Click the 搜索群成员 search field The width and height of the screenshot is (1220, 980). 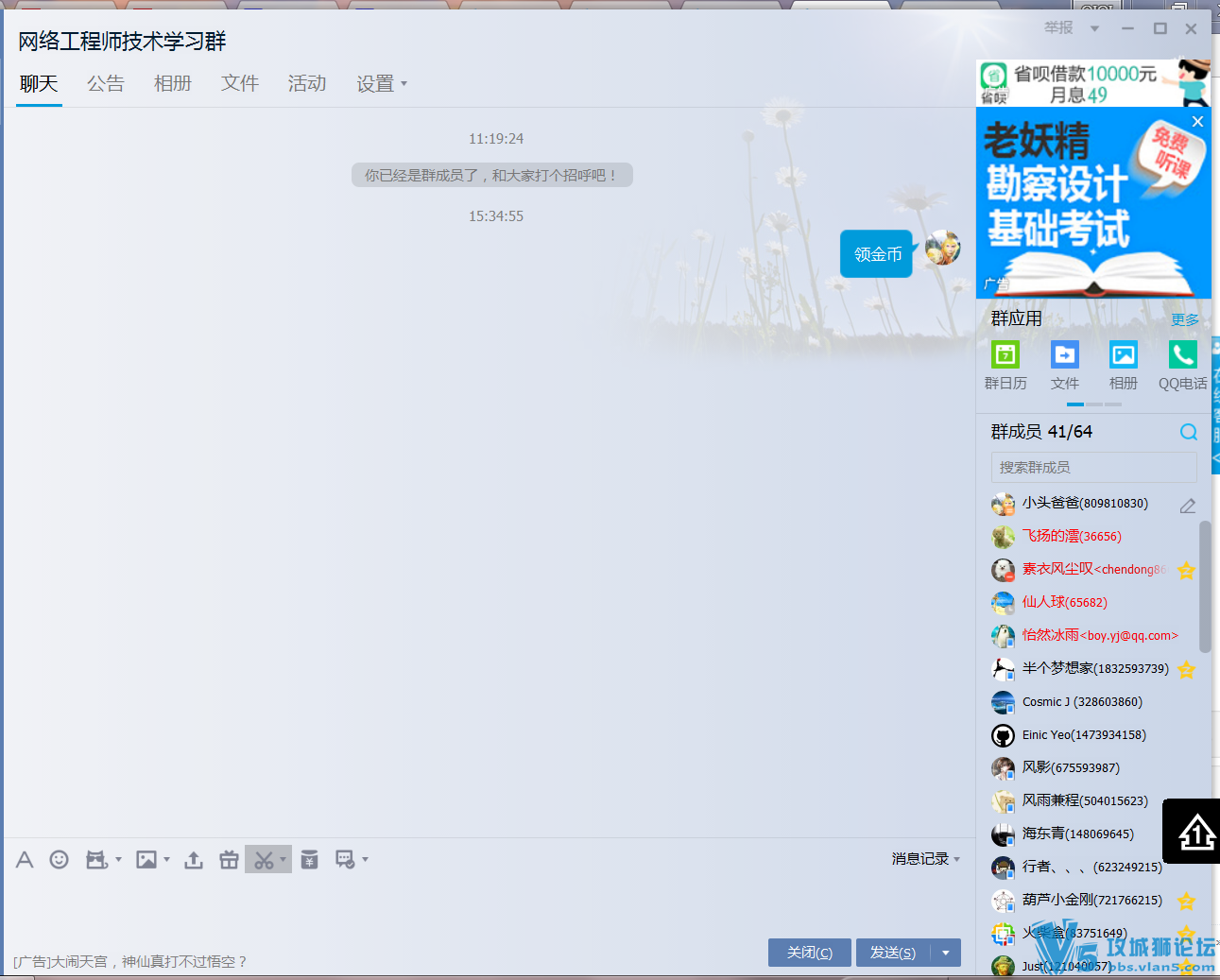pyautogui.click(x=1093, y=467)
